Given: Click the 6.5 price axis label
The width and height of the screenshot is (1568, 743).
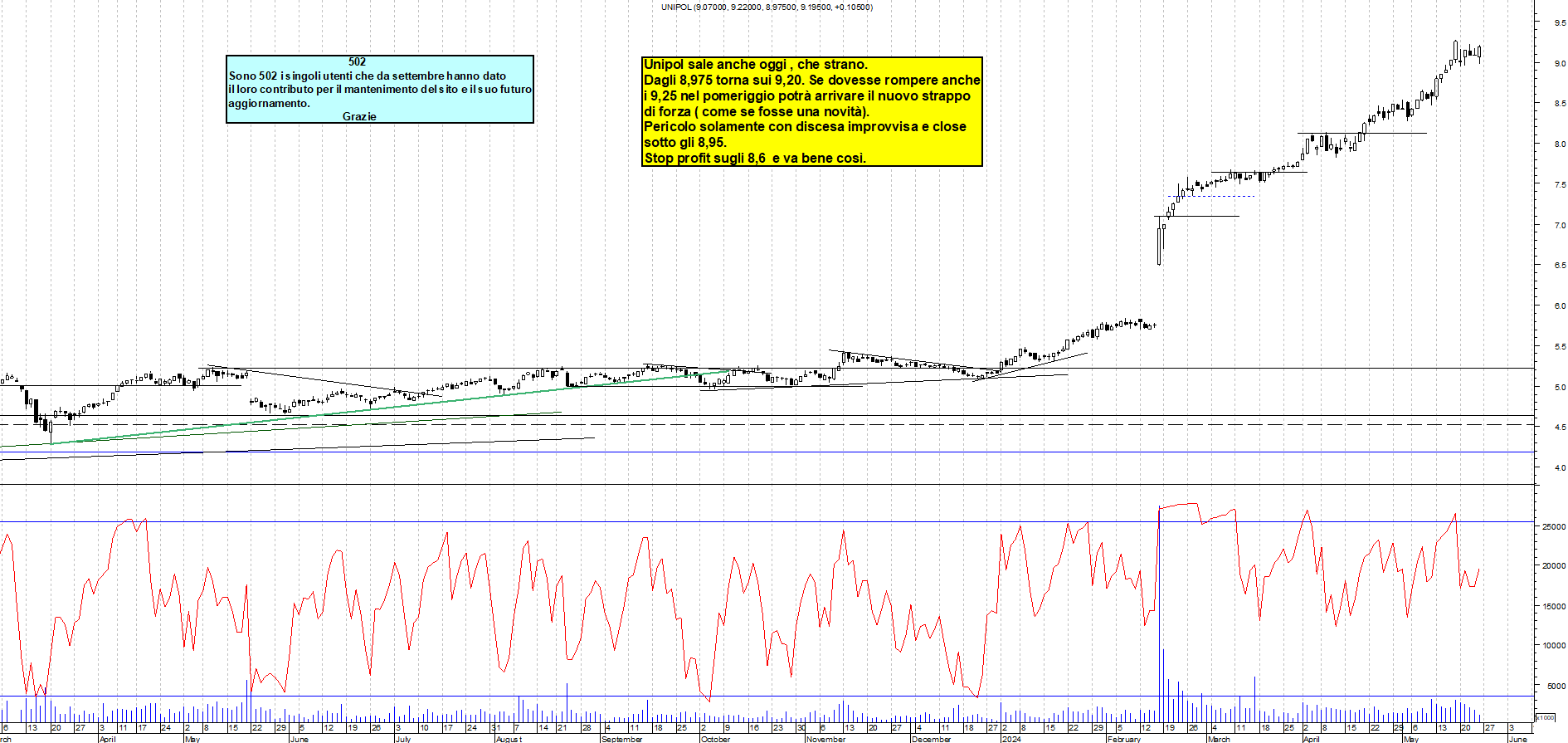Looking at the screenshot, I should 1560,266.
